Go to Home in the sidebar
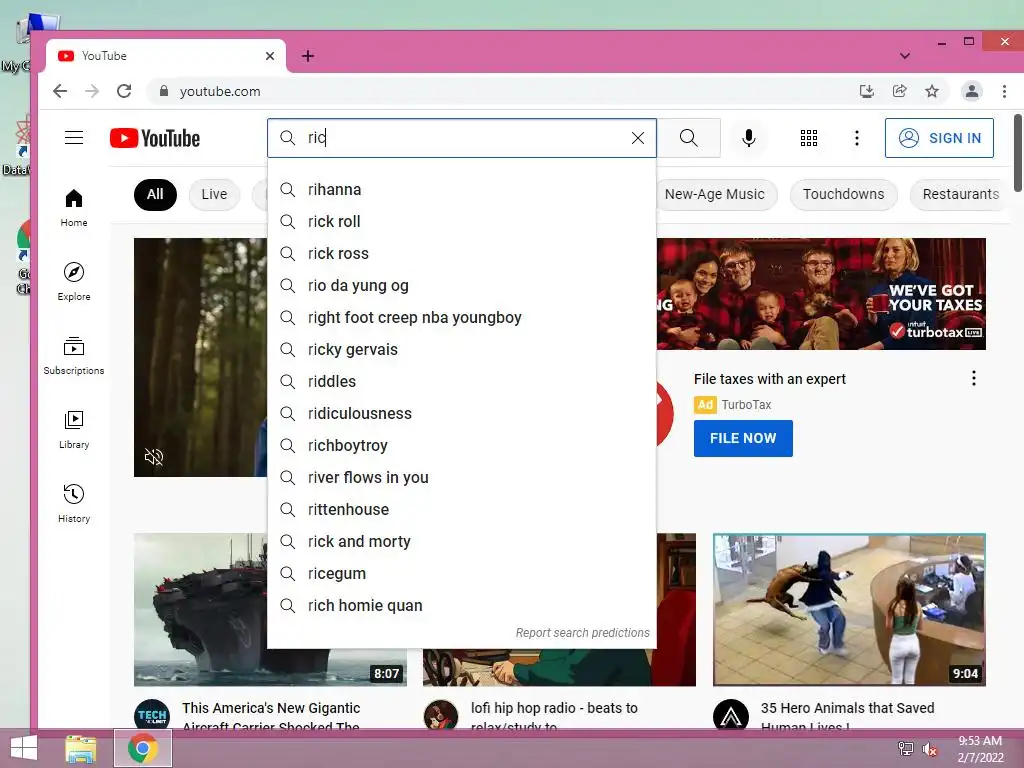 (x=74, y=208)
